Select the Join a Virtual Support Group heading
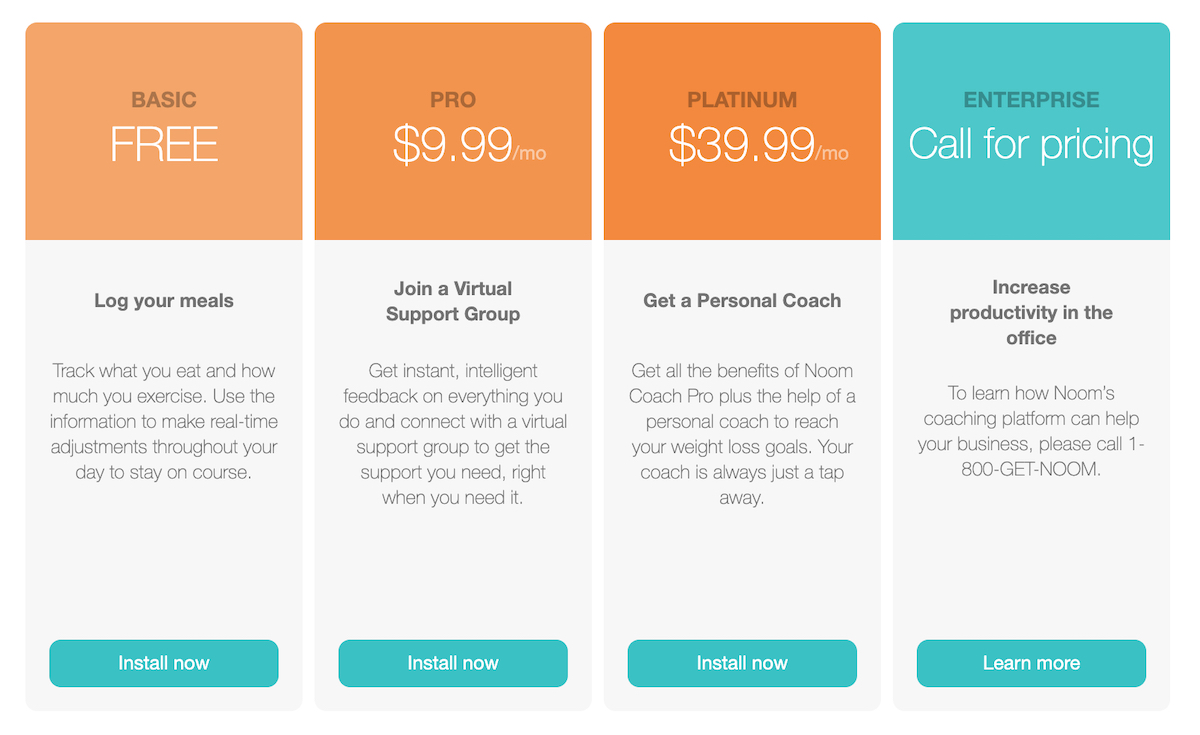The height and width of the screenshot is (735, 1200). click(453, 301)
